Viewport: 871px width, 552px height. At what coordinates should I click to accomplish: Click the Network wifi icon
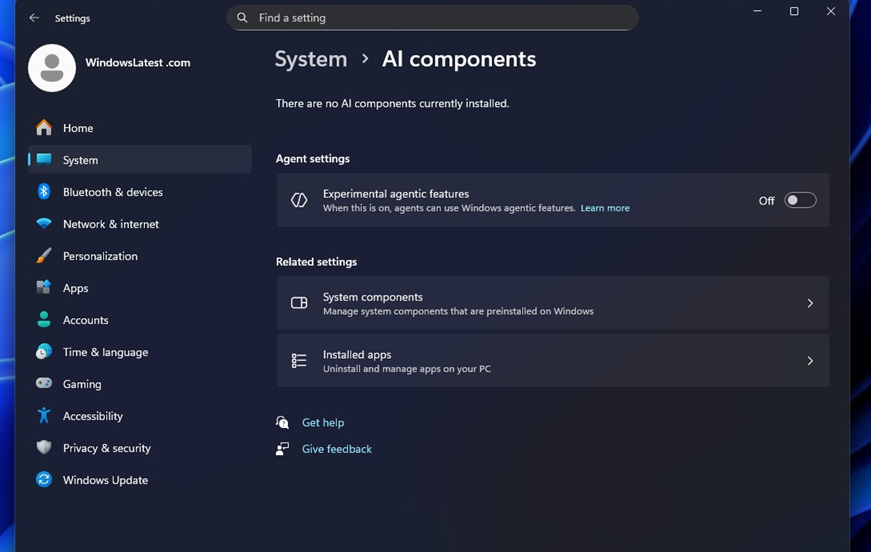44,224
